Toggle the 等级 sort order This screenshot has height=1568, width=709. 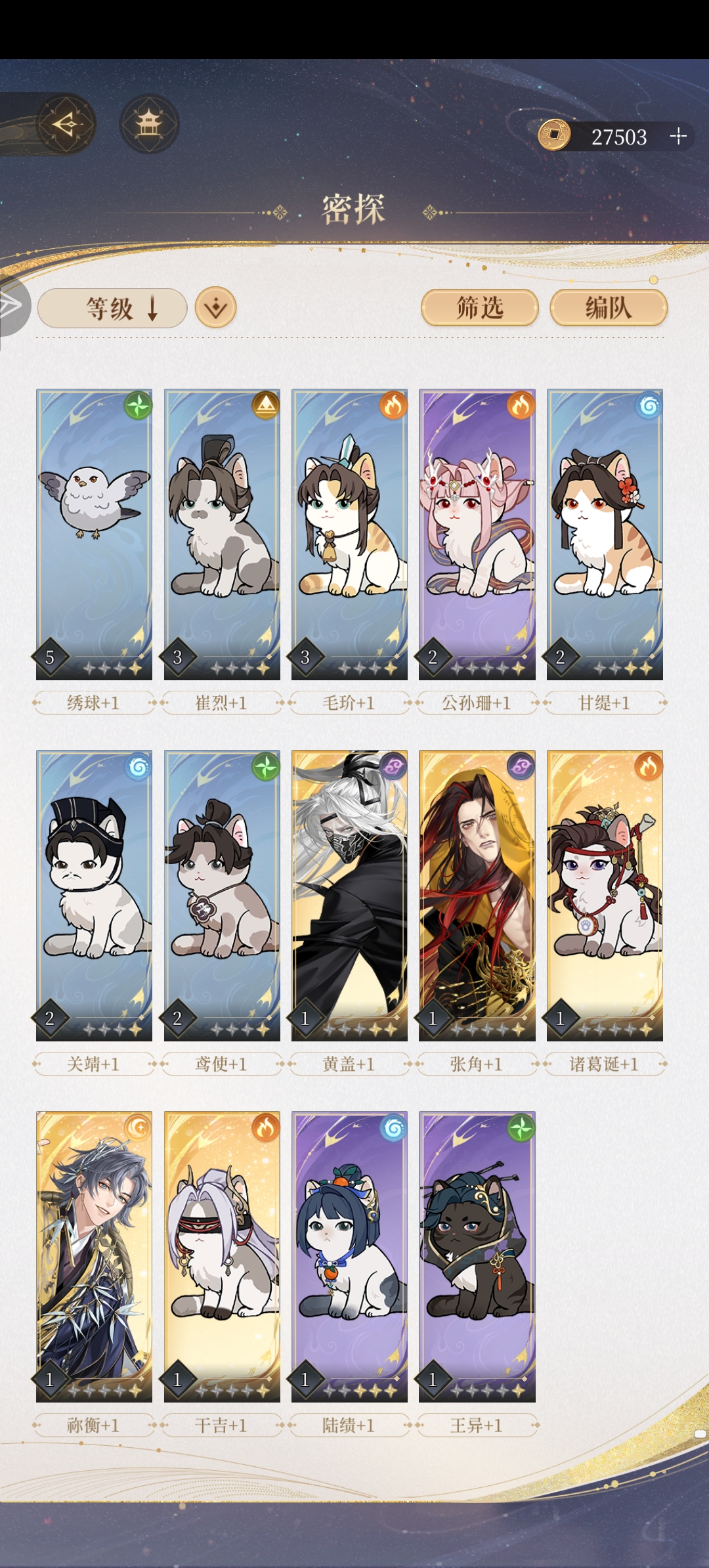click(x=112, y=308)
